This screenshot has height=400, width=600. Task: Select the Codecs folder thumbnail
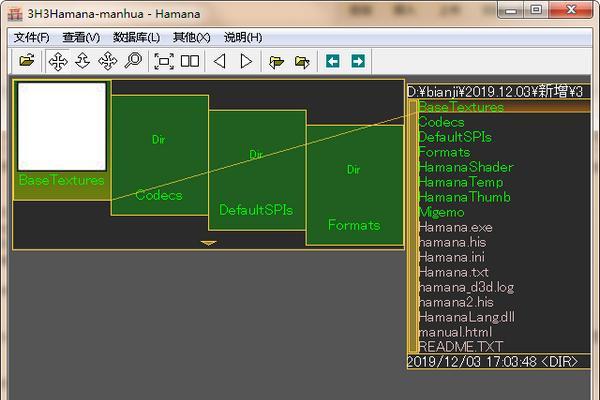(160, 155)
